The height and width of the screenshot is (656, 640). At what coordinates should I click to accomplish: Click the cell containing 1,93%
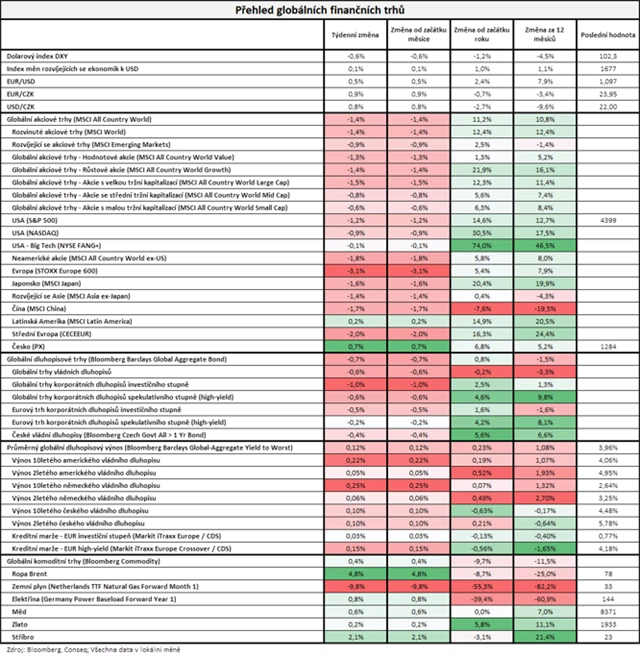click(x=545, y=472)
